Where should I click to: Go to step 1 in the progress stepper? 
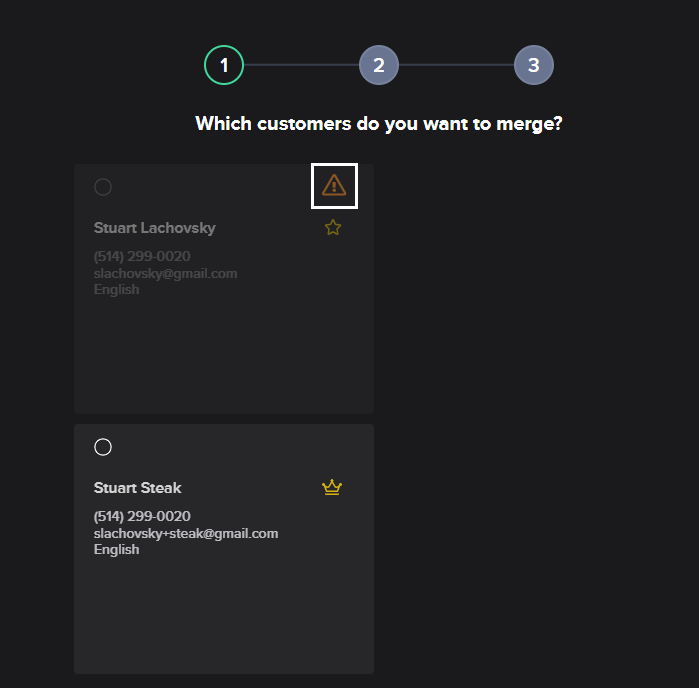224,65
